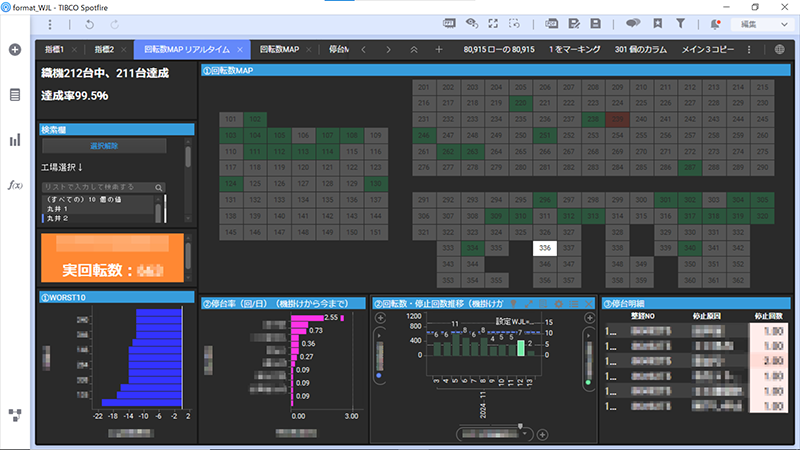
Task: Open the notifications bell icon
Action: click(714, 22)
